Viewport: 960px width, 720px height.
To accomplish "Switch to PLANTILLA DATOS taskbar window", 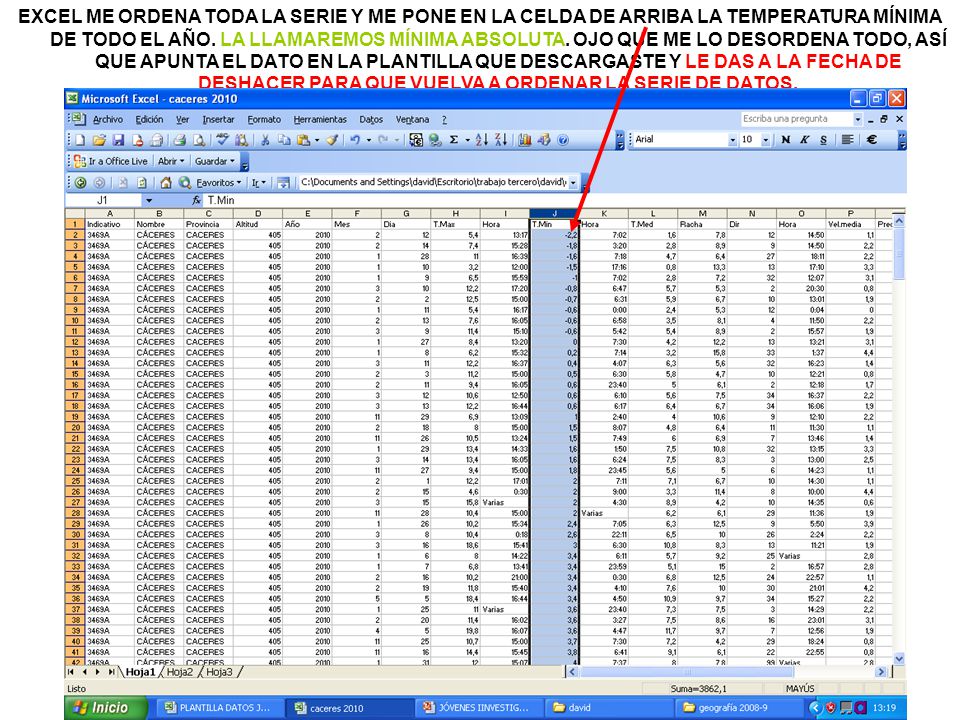I will [x=218, y=708].
